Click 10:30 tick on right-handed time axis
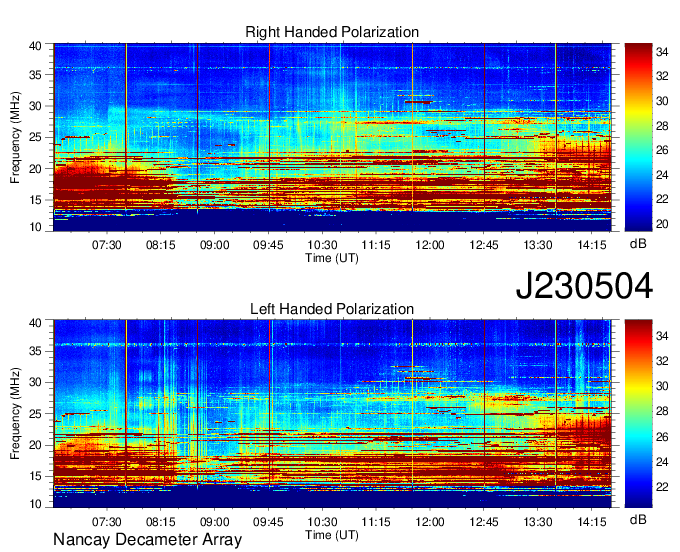The height and width of the screenshot is (552, 680). [x=322, y=245]
